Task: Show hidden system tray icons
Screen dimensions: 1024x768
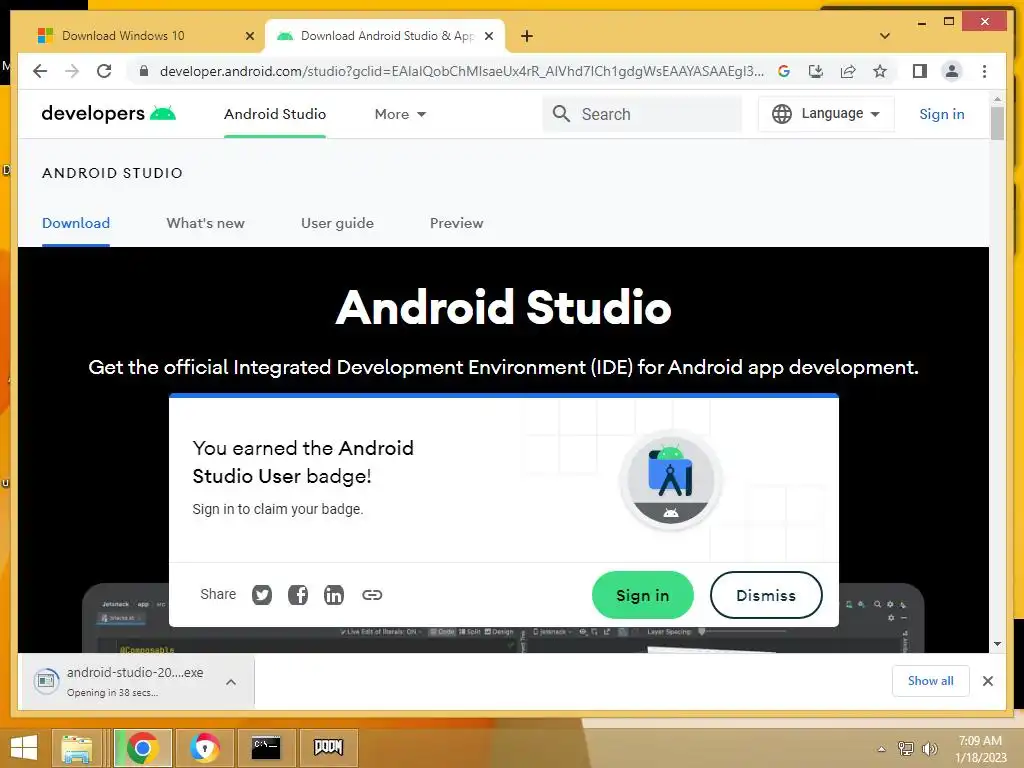Action: (882, 749)
